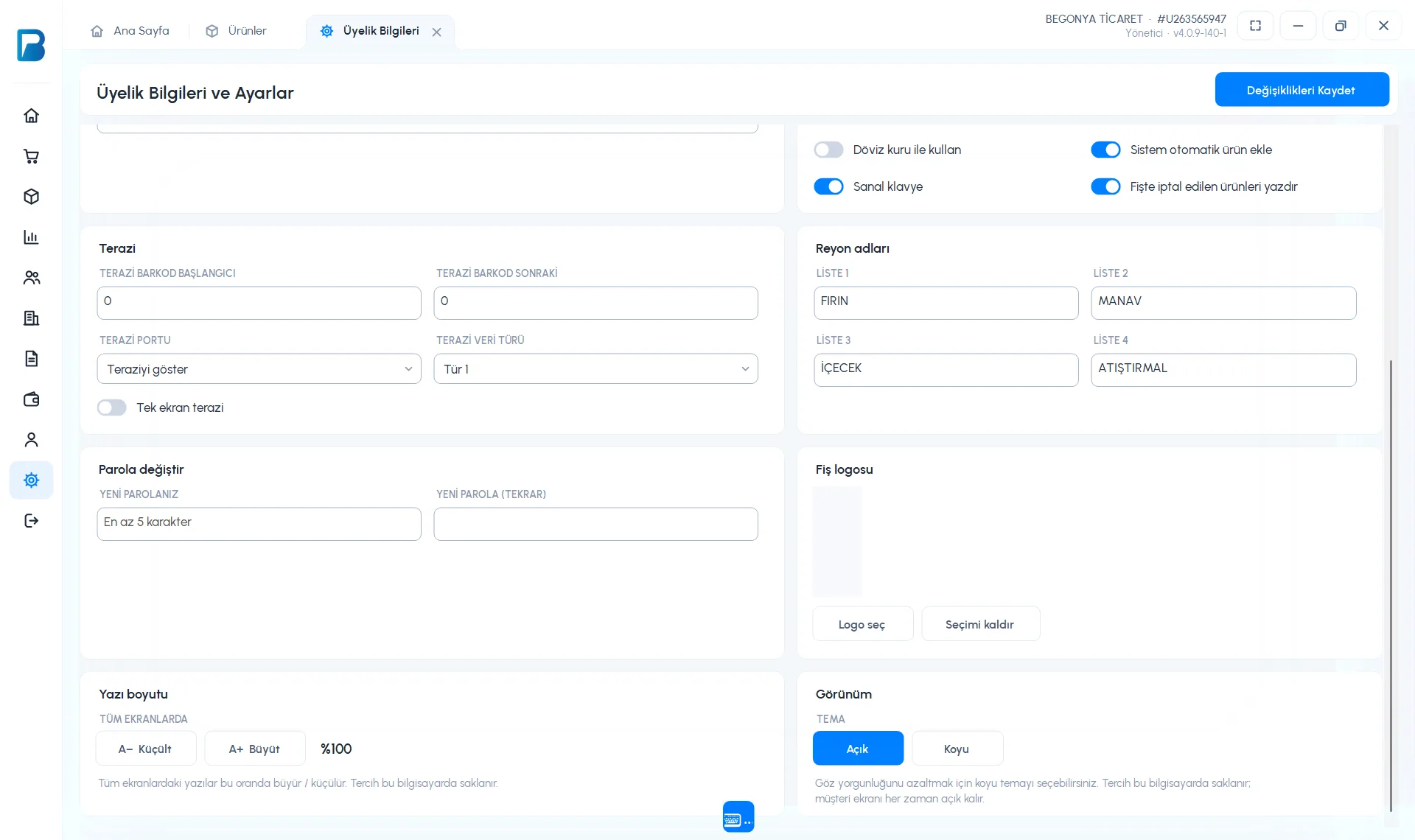The height and width of the screenshot is (840, 1415).
Task: Turn off Sanal klavye toggle
Action: [x=828, y=186]
